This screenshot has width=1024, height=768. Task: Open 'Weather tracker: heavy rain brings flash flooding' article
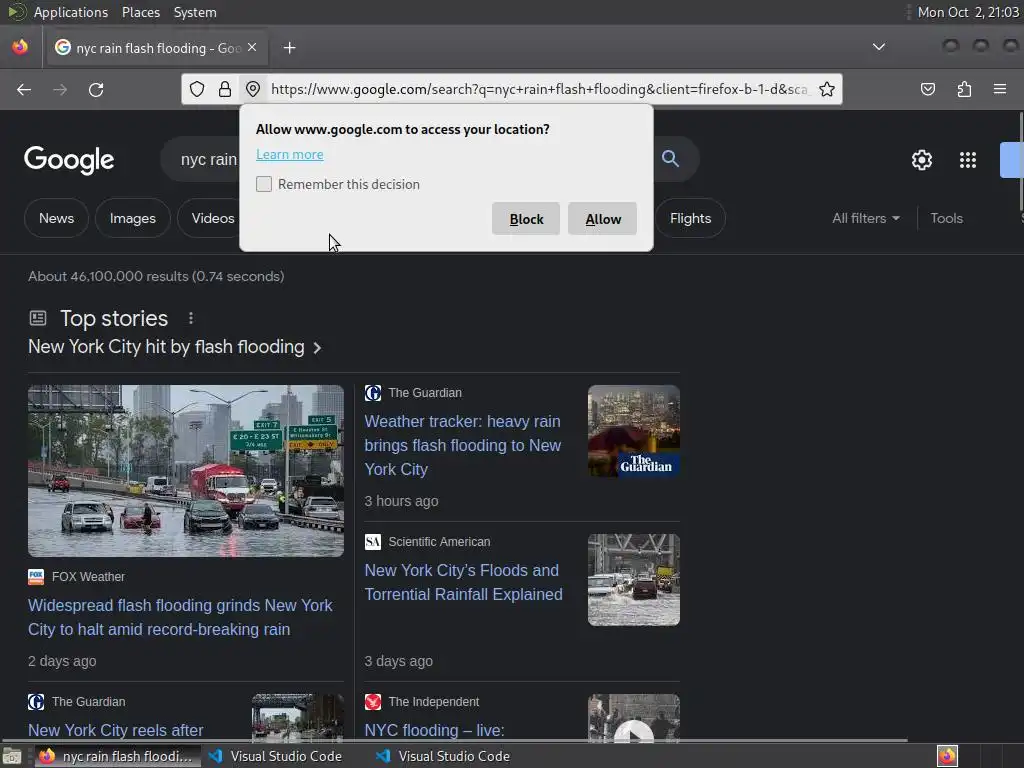pos(462,445)
